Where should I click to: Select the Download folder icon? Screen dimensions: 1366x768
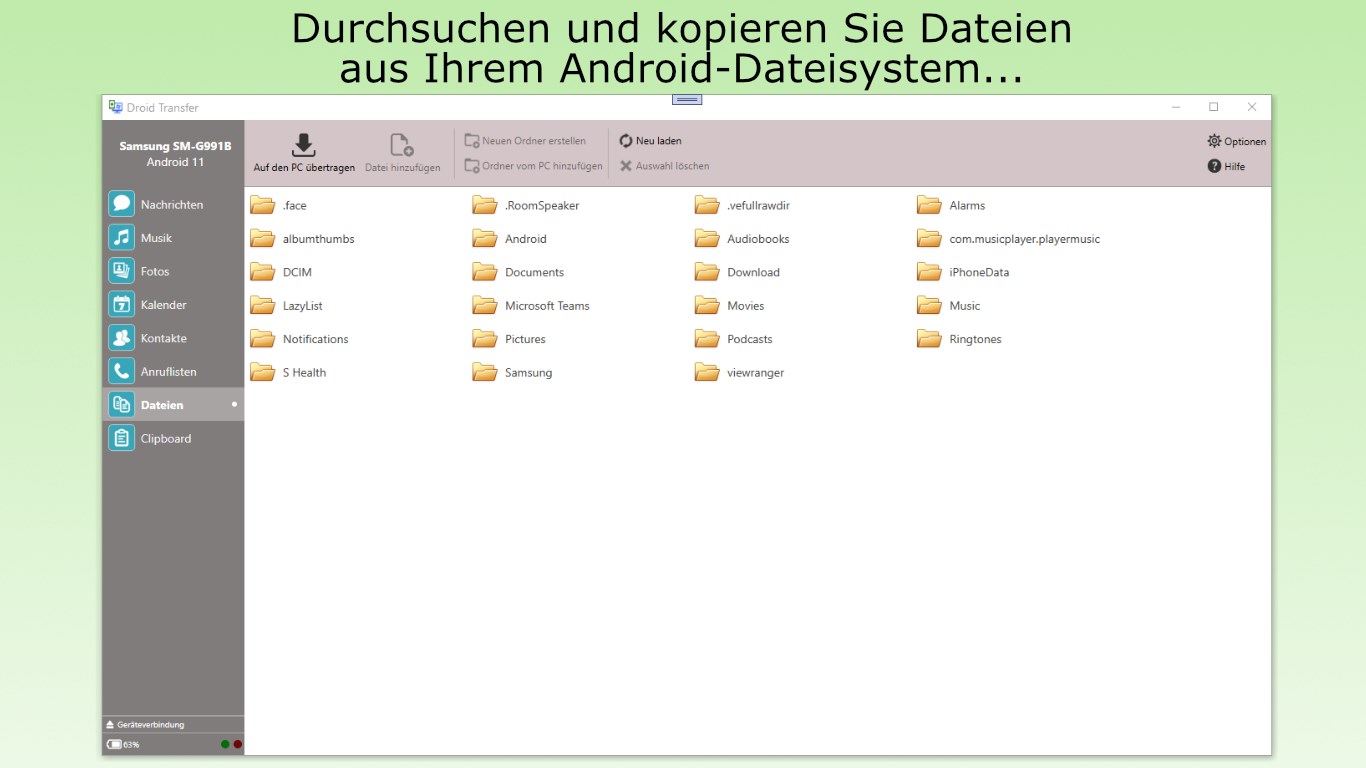tap(707, 272)
